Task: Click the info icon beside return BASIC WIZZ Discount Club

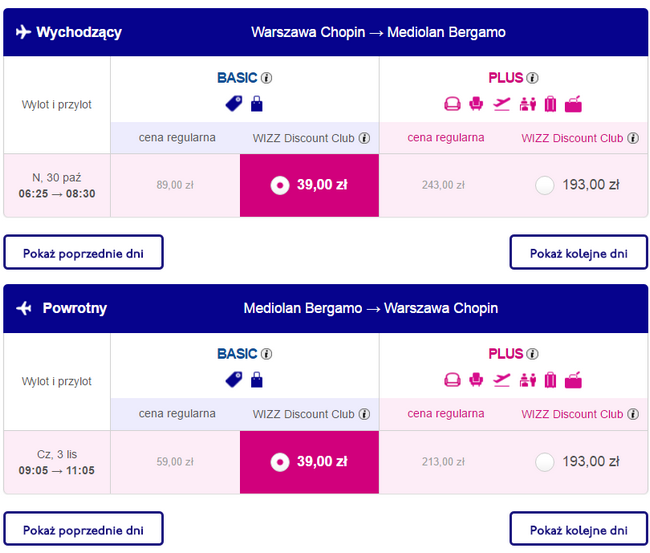Action: coord(365,415)
